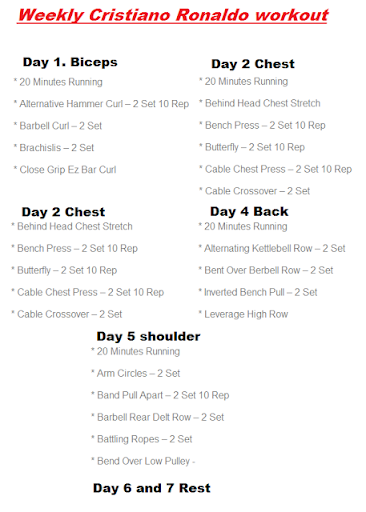This screenshot has width=366, height=512.
Task: Select the Barbell Curl – 2 Set line
Action: coord(58,126)
